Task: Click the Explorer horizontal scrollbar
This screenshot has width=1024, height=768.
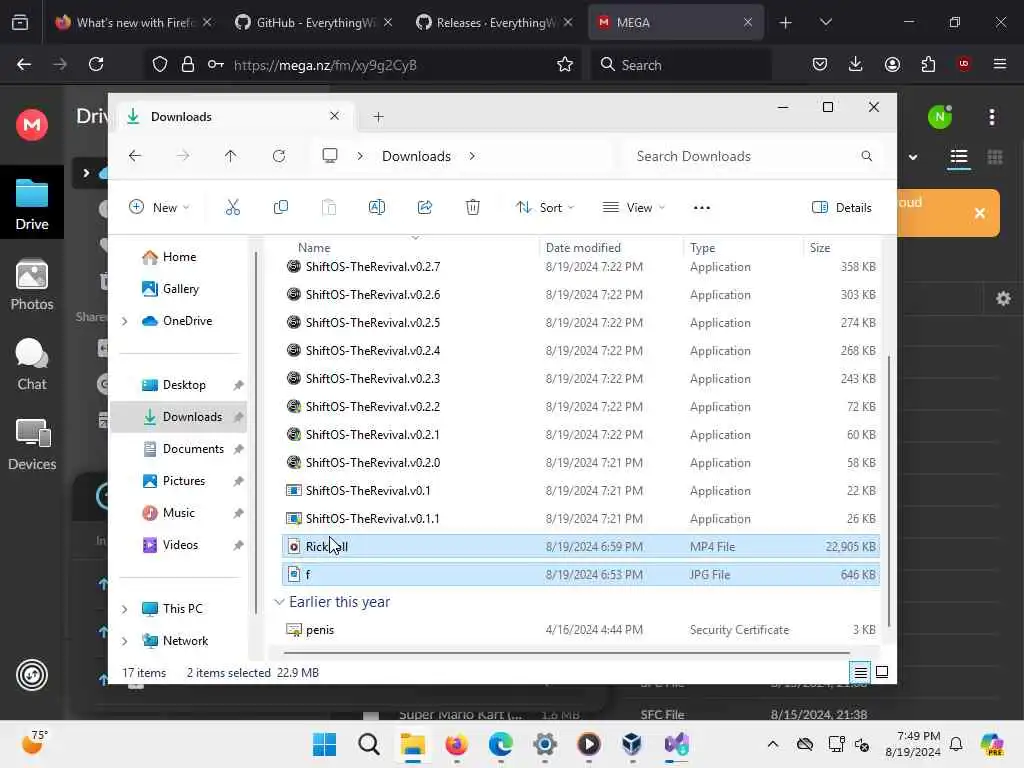Action: tap(567, 652)
